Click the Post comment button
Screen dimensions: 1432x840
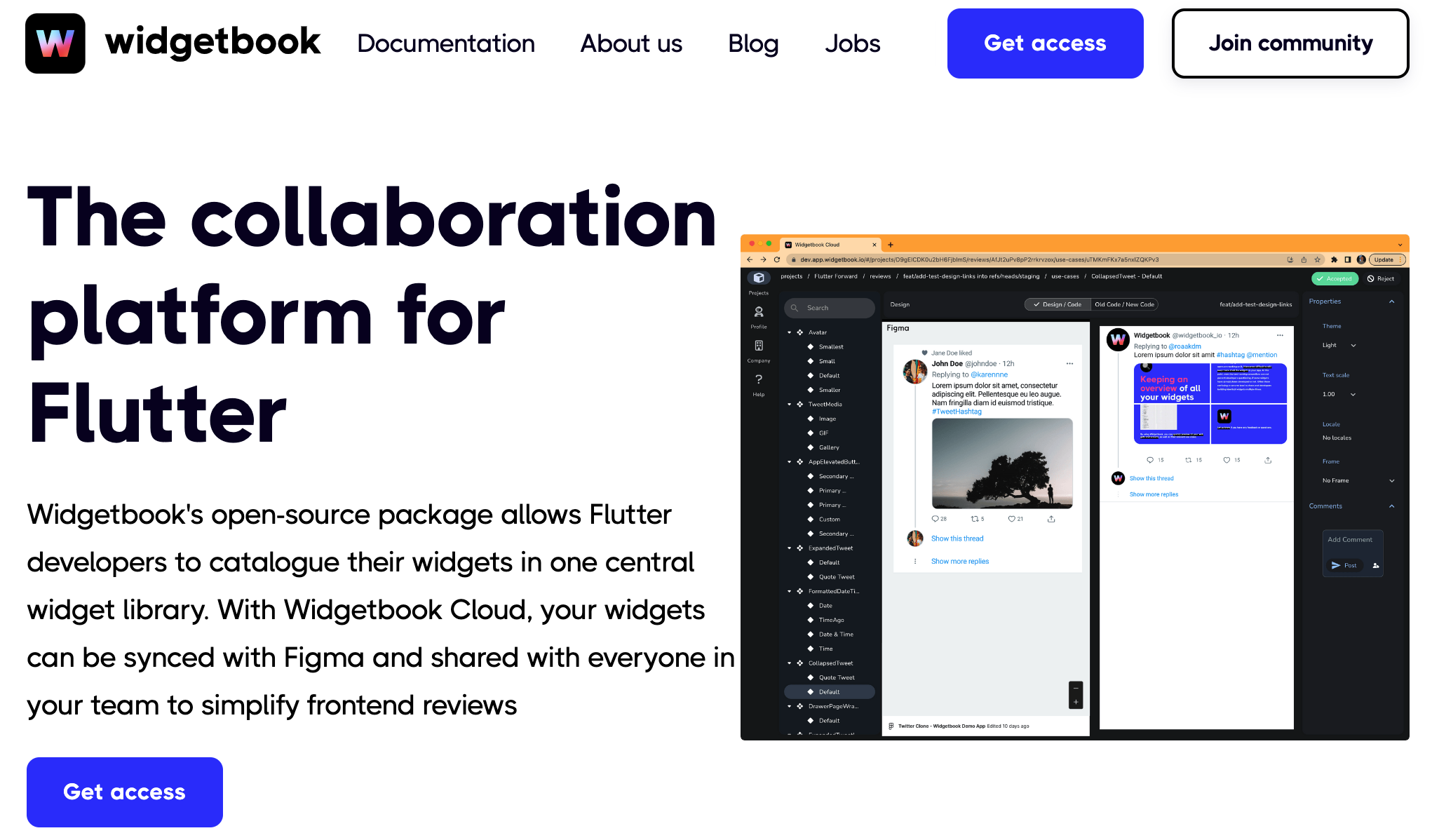click(1344, 565)
